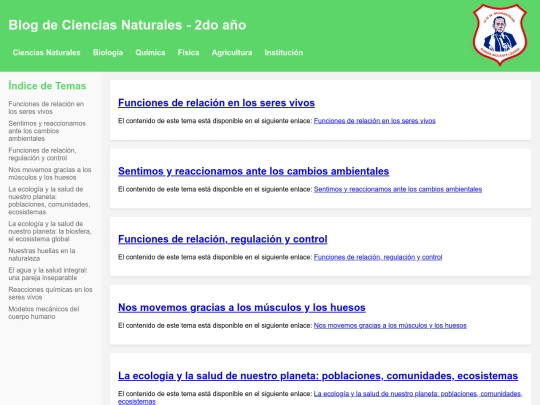Open post heading Funciones de relación, regulación y control
Screen dimensions: 540x405
coord(222,239)
